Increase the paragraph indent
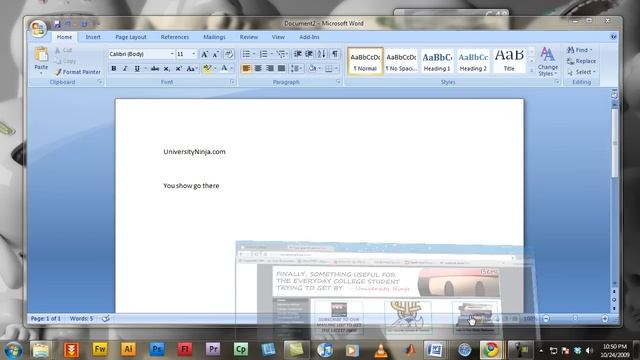This screenshot has height=360, width=640. (309, 54)
